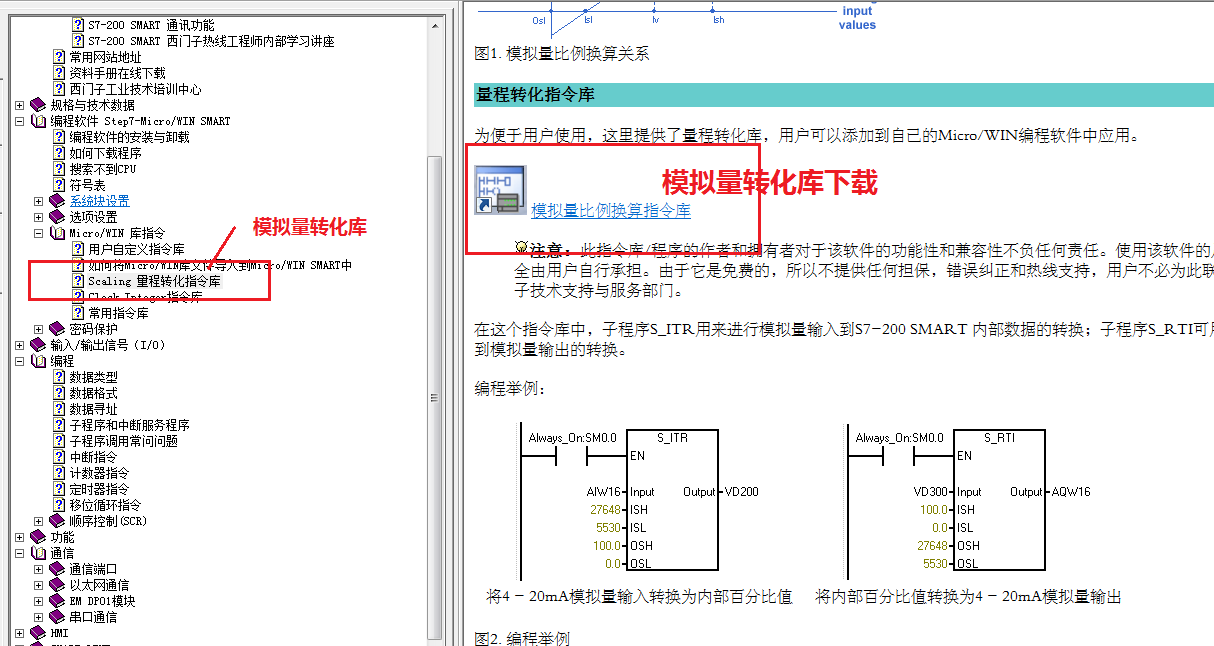Click the closed book icon for 密码保护
Image resolution: width=1214 pixels, height=646 pixels.
pos(57,329)
